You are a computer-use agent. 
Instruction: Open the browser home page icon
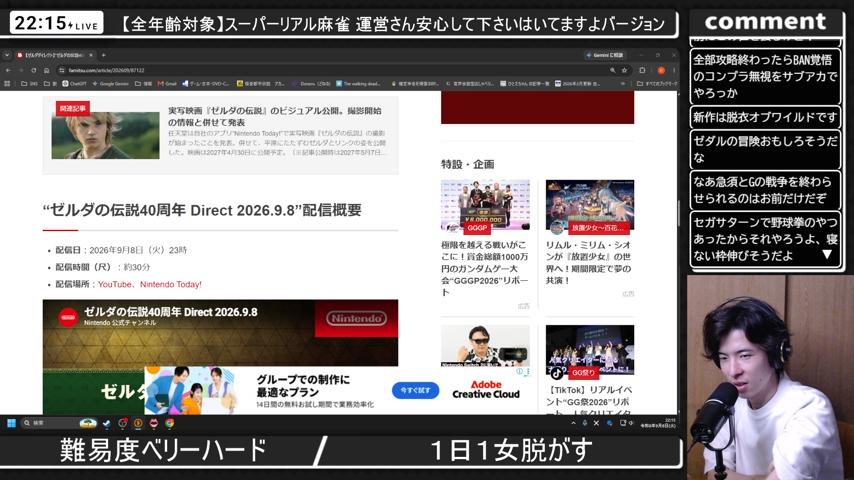click(47, 70)
